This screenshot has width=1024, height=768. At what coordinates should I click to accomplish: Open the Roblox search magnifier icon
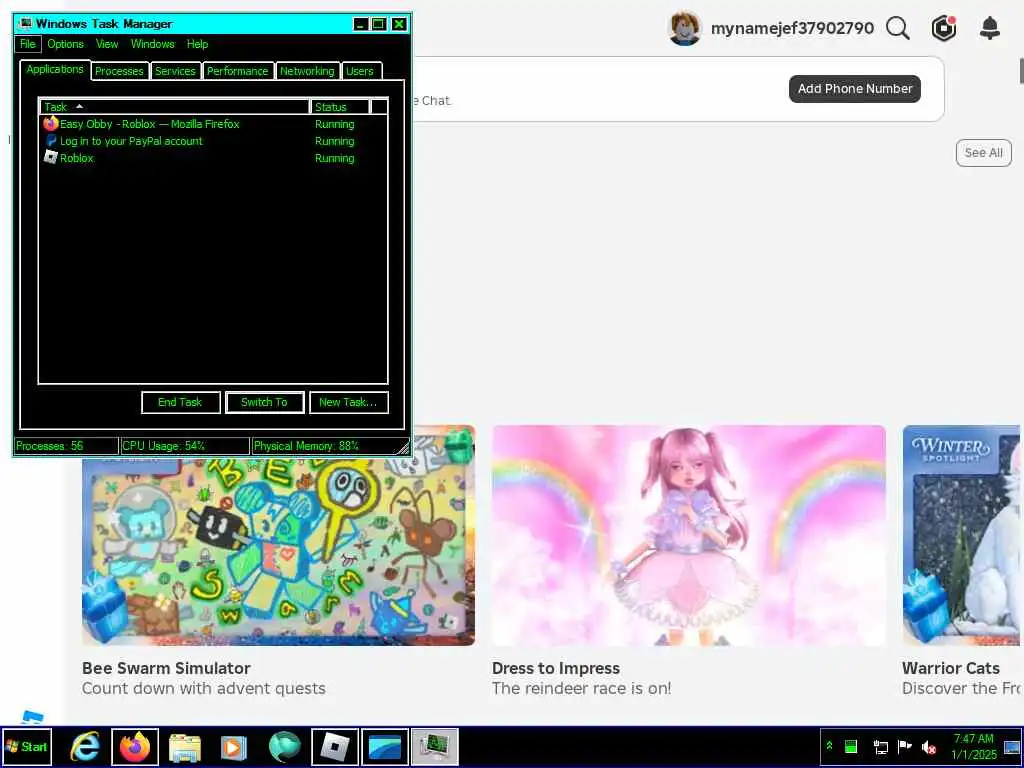pyautogui.click(x=897, y=28)
